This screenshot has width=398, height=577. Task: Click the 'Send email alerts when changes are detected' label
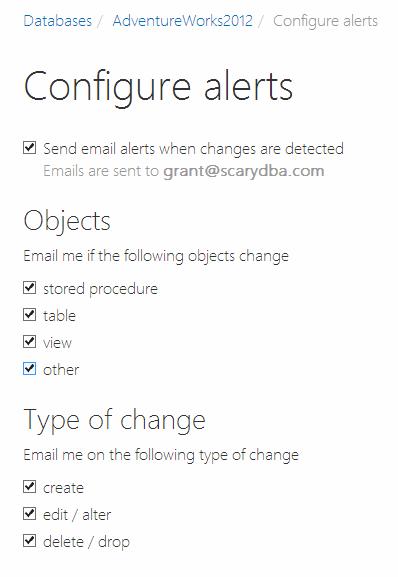click(x=193, y=149)
